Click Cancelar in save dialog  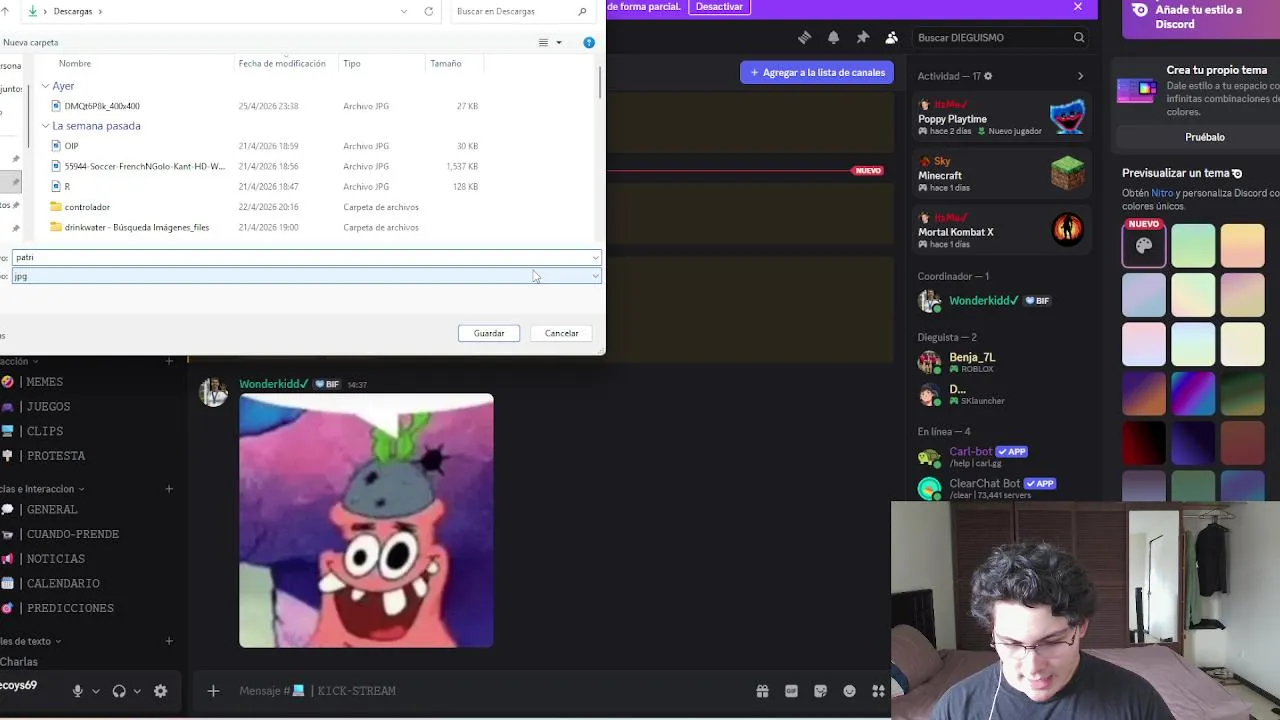[561, 333]
